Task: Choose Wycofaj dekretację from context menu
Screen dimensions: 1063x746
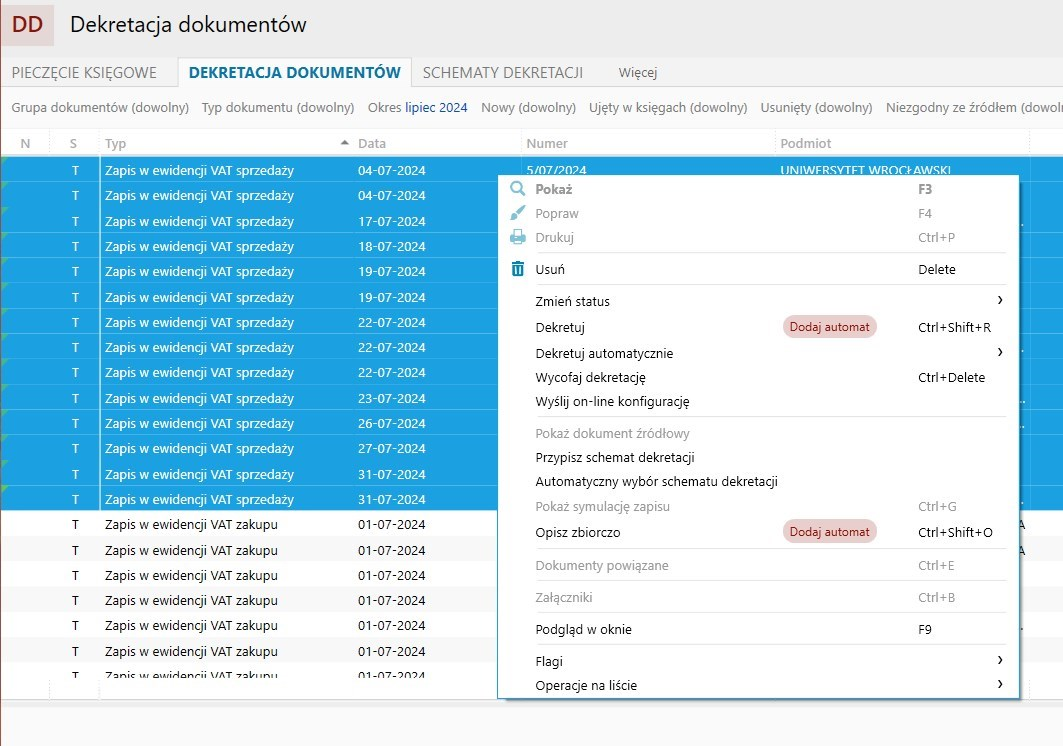Action: pos(590,378)
